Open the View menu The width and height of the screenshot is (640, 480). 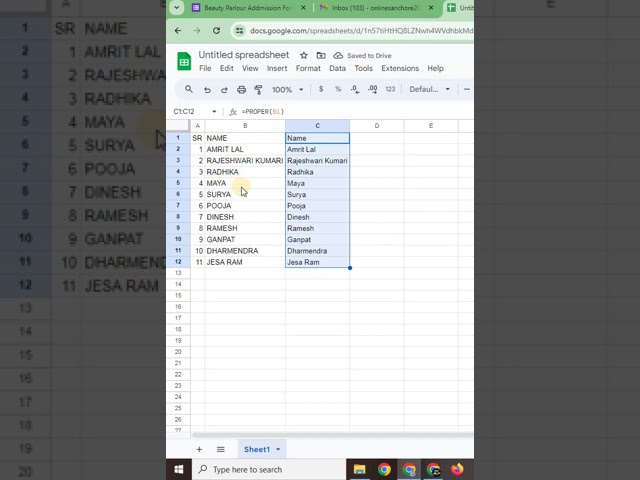pos(250,68)
